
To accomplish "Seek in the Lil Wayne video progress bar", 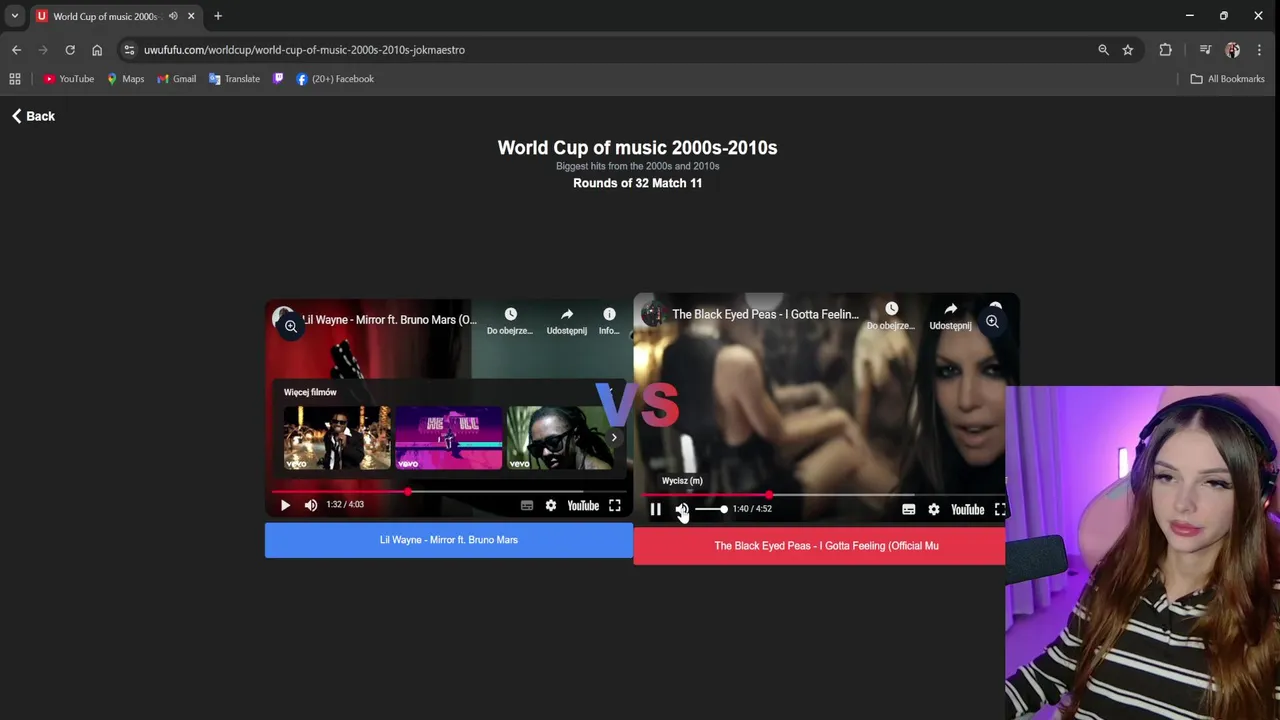I will [449, 492].
